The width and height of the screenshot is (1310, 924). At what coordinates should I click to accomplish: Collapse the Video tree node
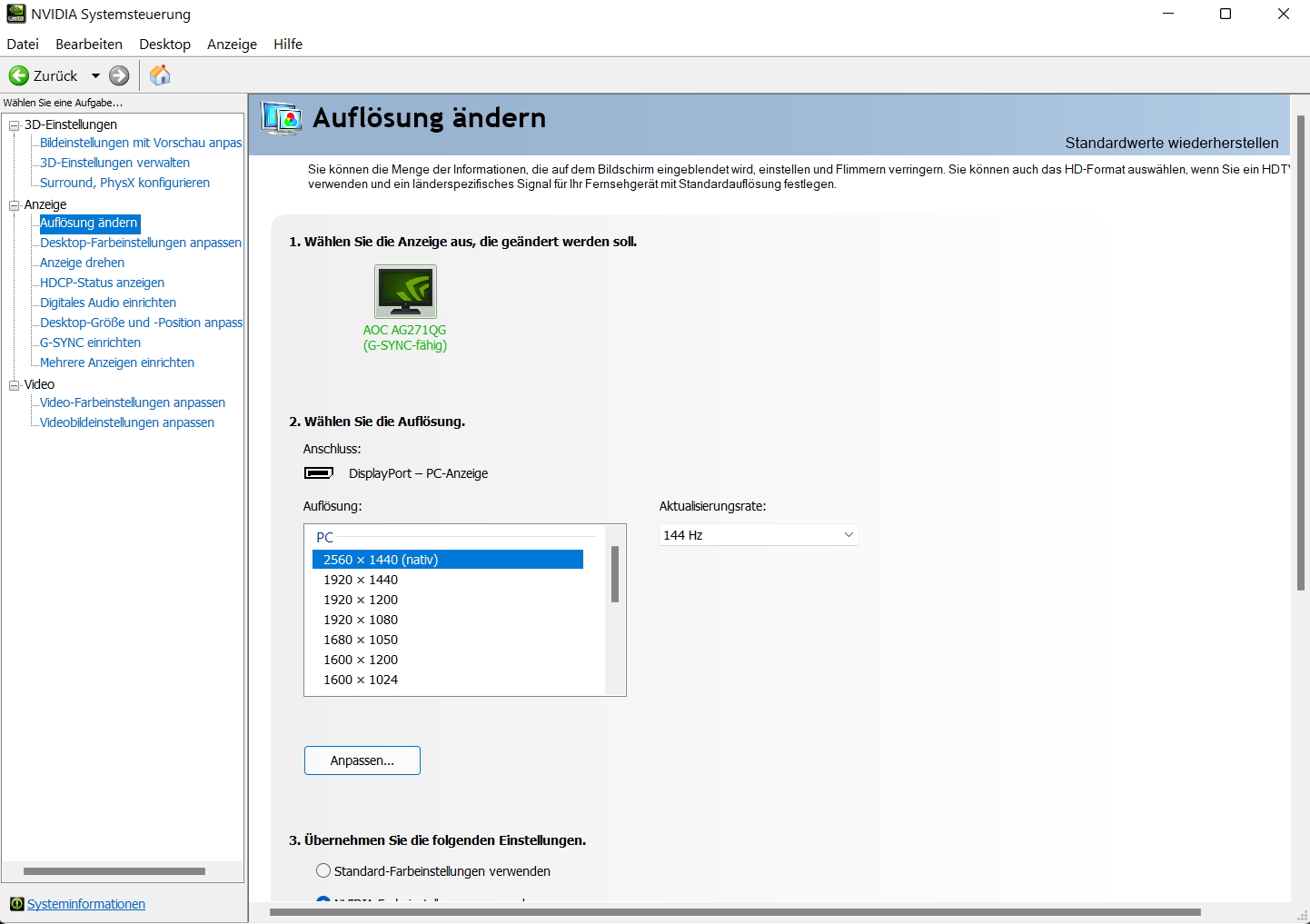(14, 385)
